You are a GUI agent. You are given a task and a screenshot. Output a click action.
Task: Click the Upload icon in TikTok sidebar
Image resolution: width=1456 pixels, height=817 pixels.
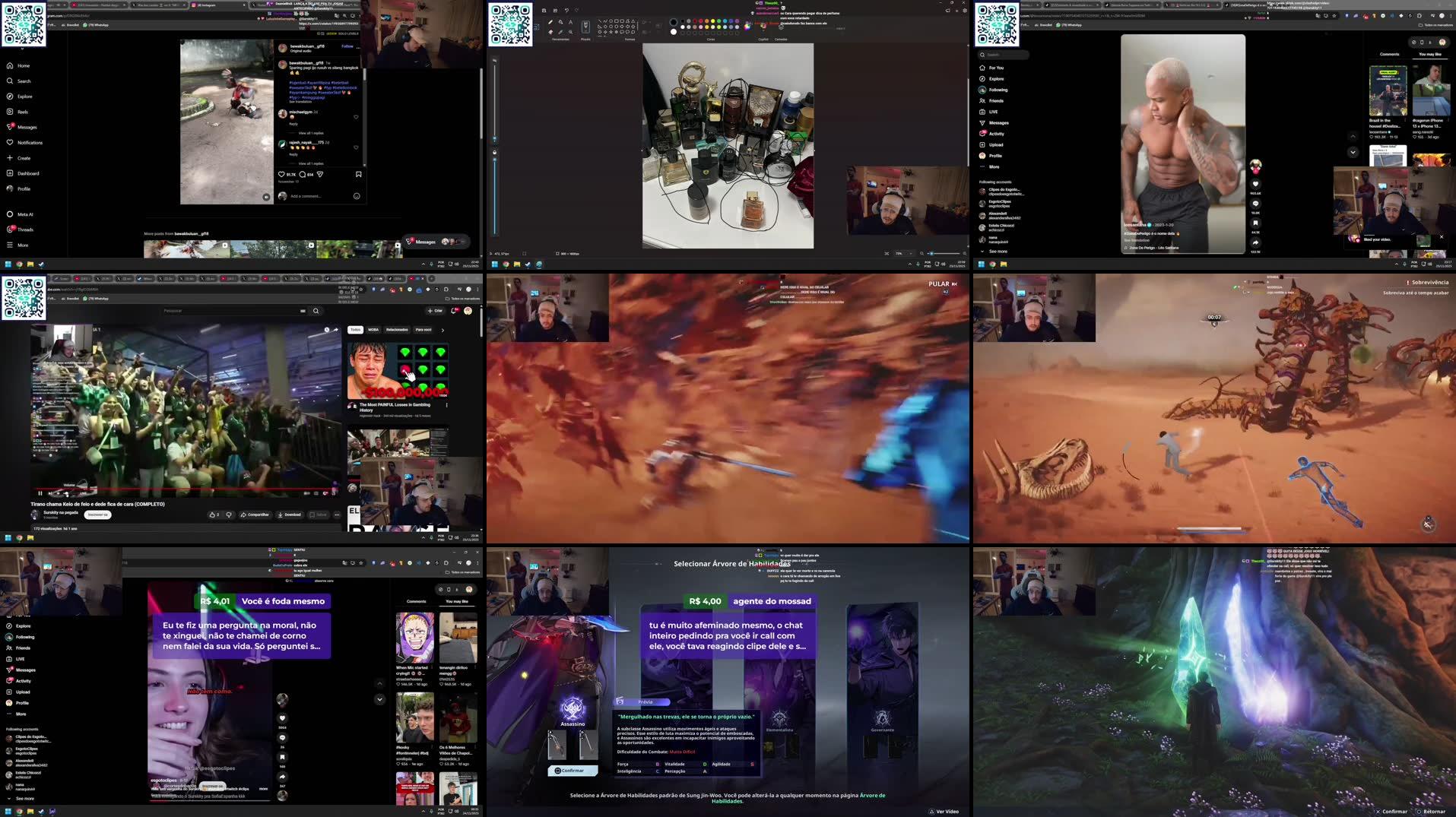point(994,144)
